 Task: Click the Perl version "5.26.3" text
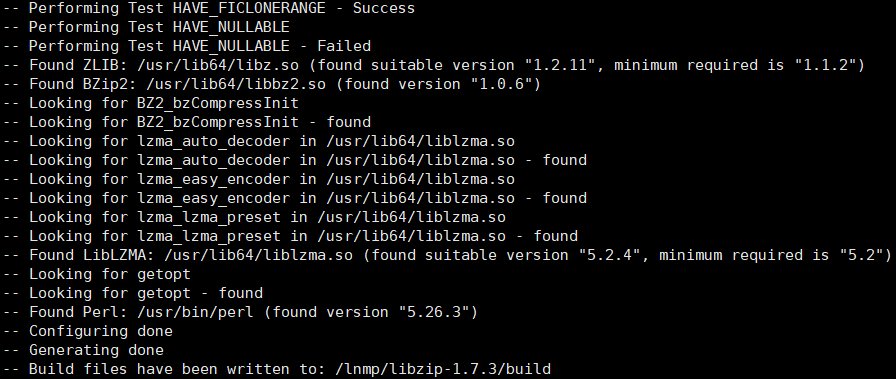coord(435,312)
